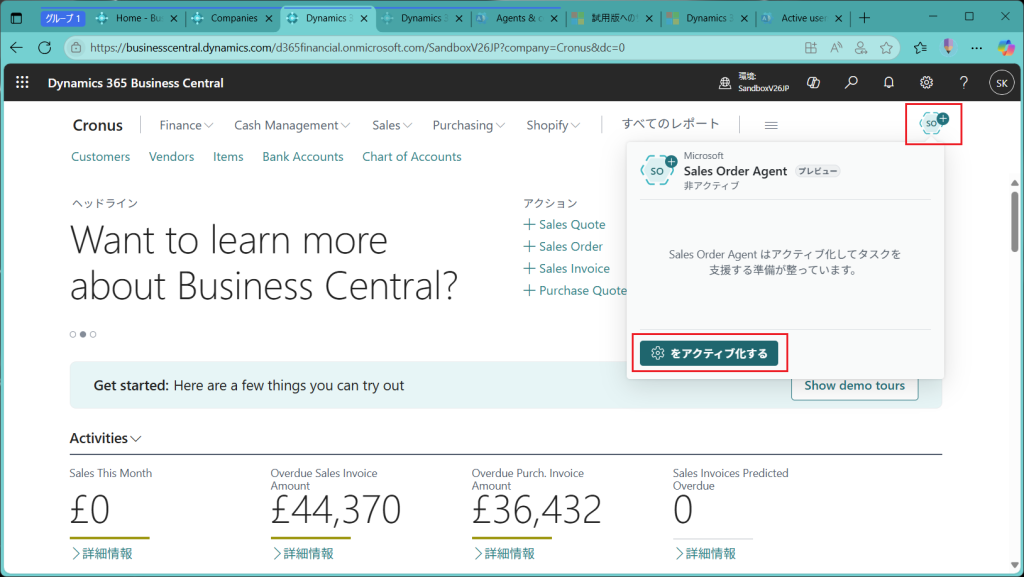Expand the Shopify menu
The height and width of the screenshot is (577, 1024).
(552, 125)
